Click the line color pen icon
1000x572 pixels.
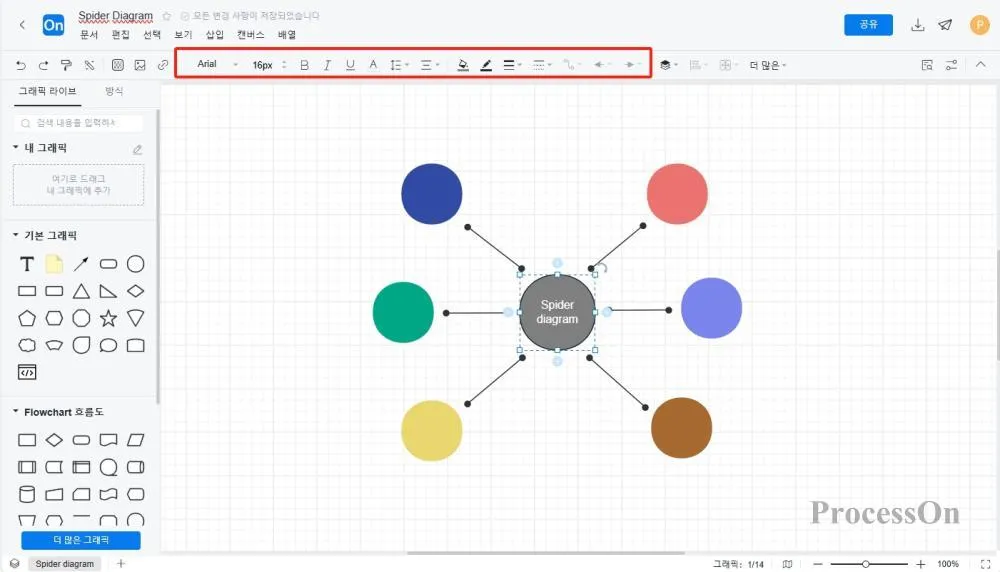pyautogui.click(x=486, y=65)
